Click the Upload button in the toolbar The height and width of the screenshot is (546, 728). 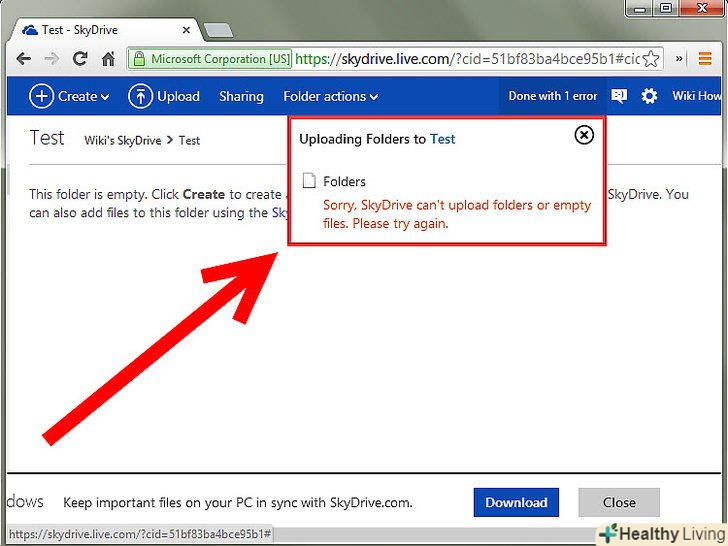click(x=164, y=96)
